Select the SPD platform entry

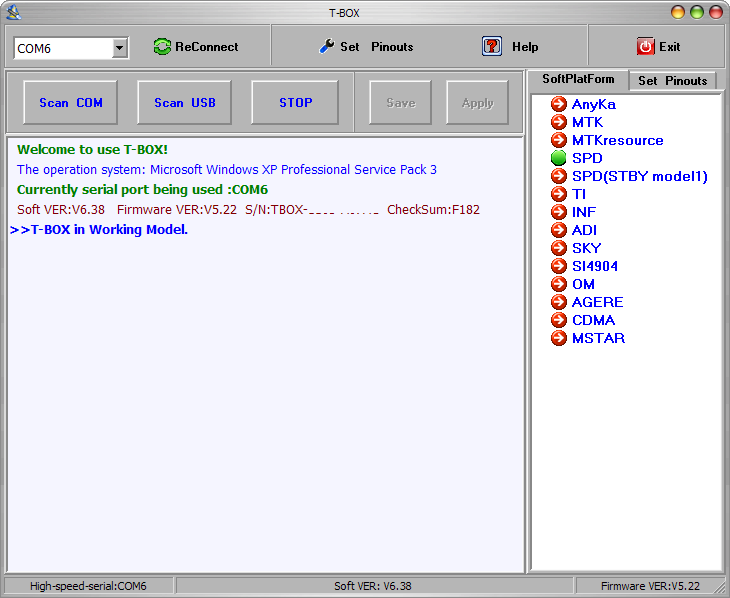coord(587,158)
